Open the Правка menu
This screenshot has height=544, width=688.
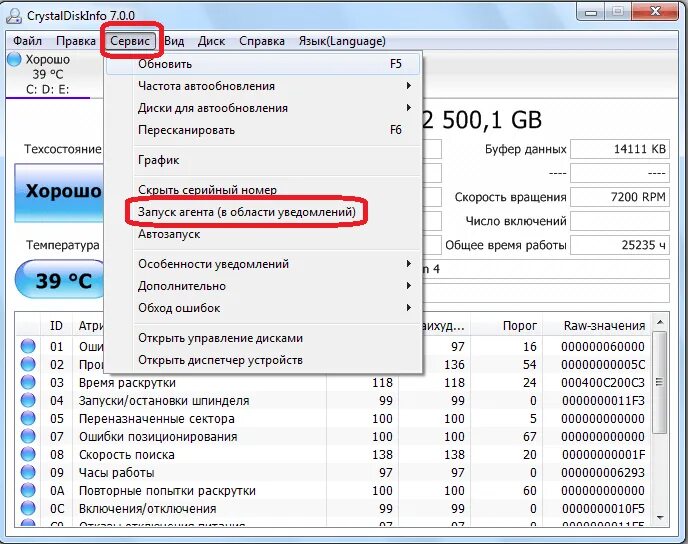[76, 41]
